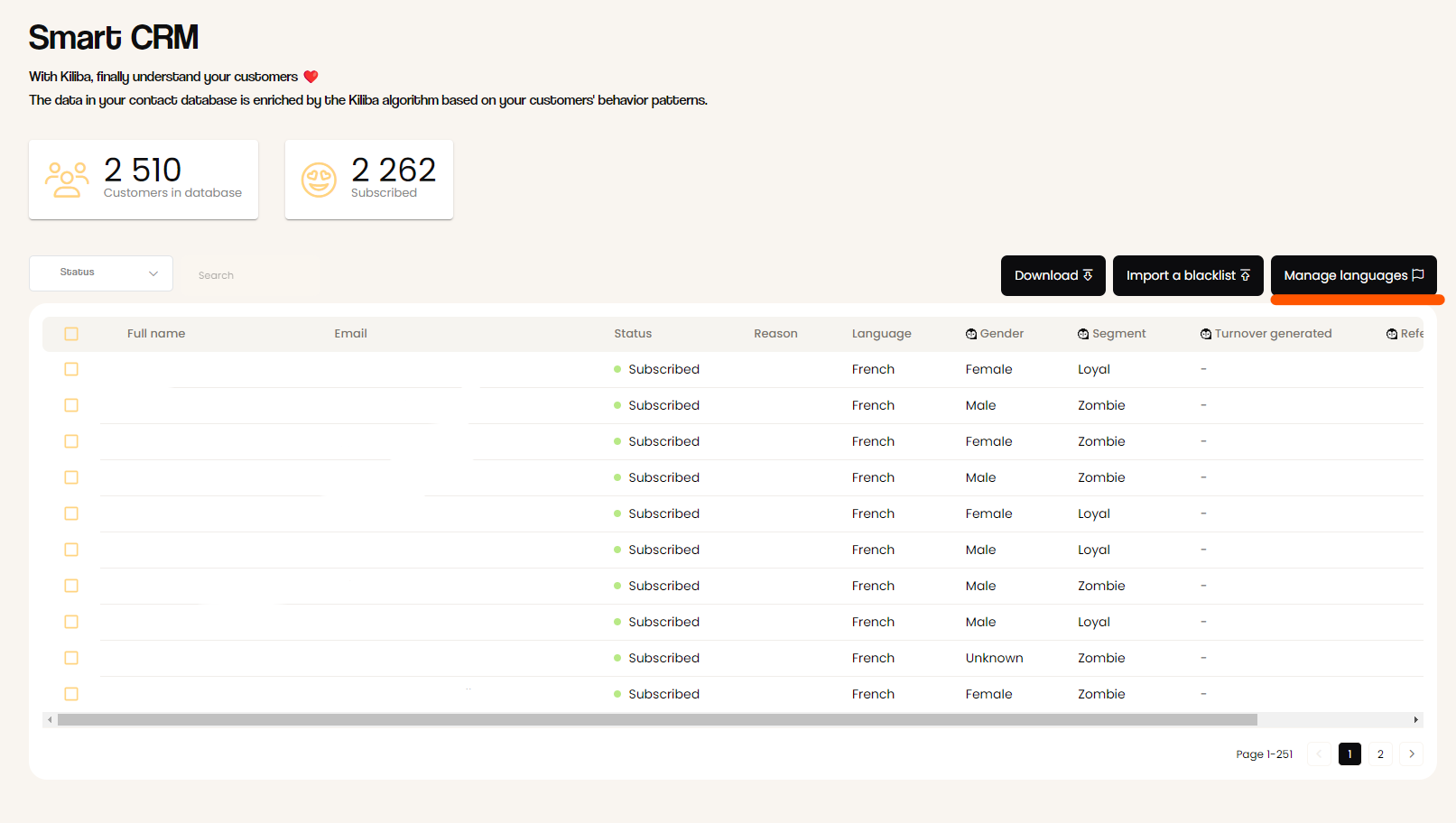Click the Unknown gender cell
1456x823 pixels.
point(994,658)
